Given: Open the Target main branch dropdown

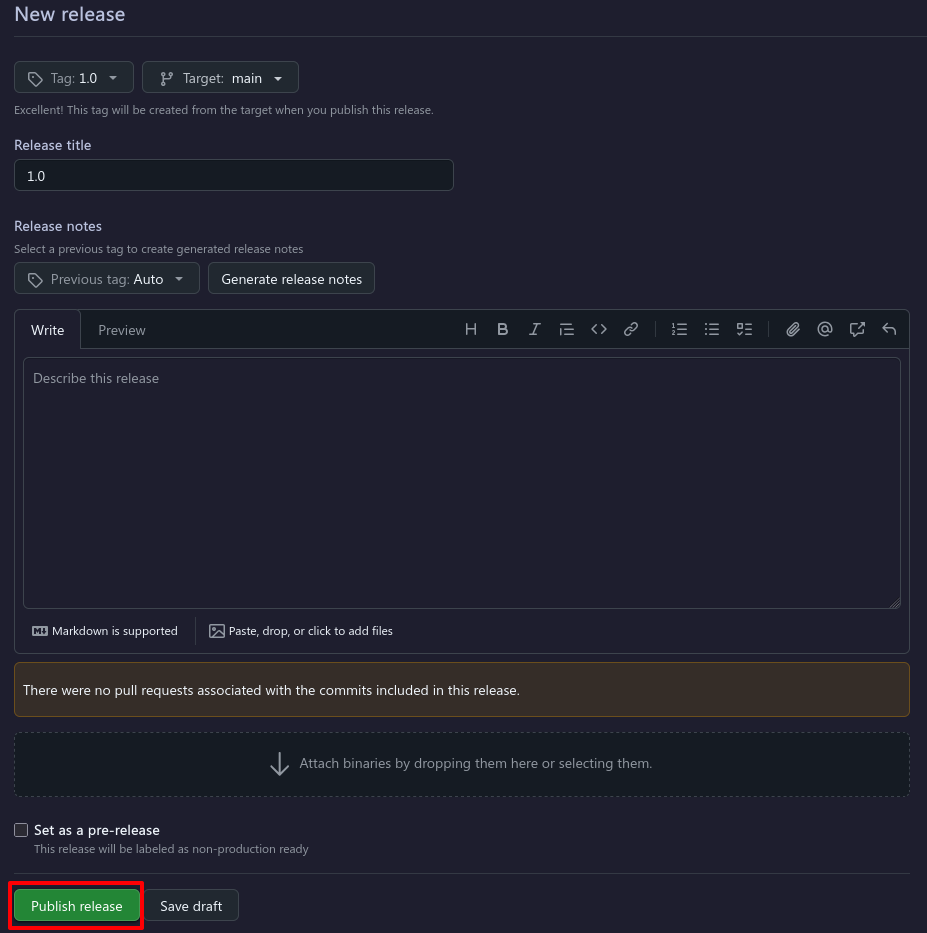Looking at the screenshot, I should click(x=220, y=78).
